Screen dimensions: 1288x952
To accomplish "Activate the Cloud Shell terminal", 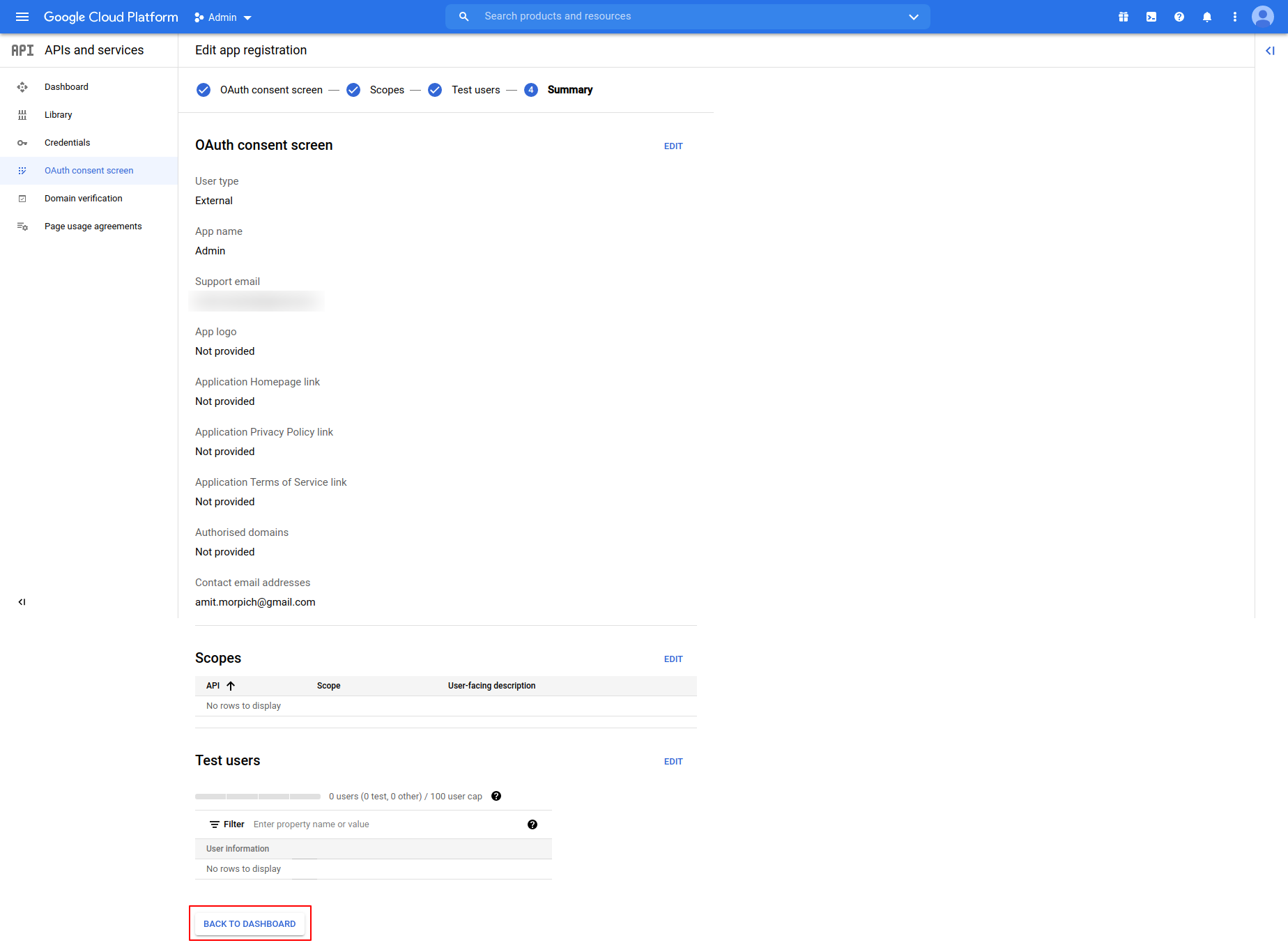I will (1151, 17).
